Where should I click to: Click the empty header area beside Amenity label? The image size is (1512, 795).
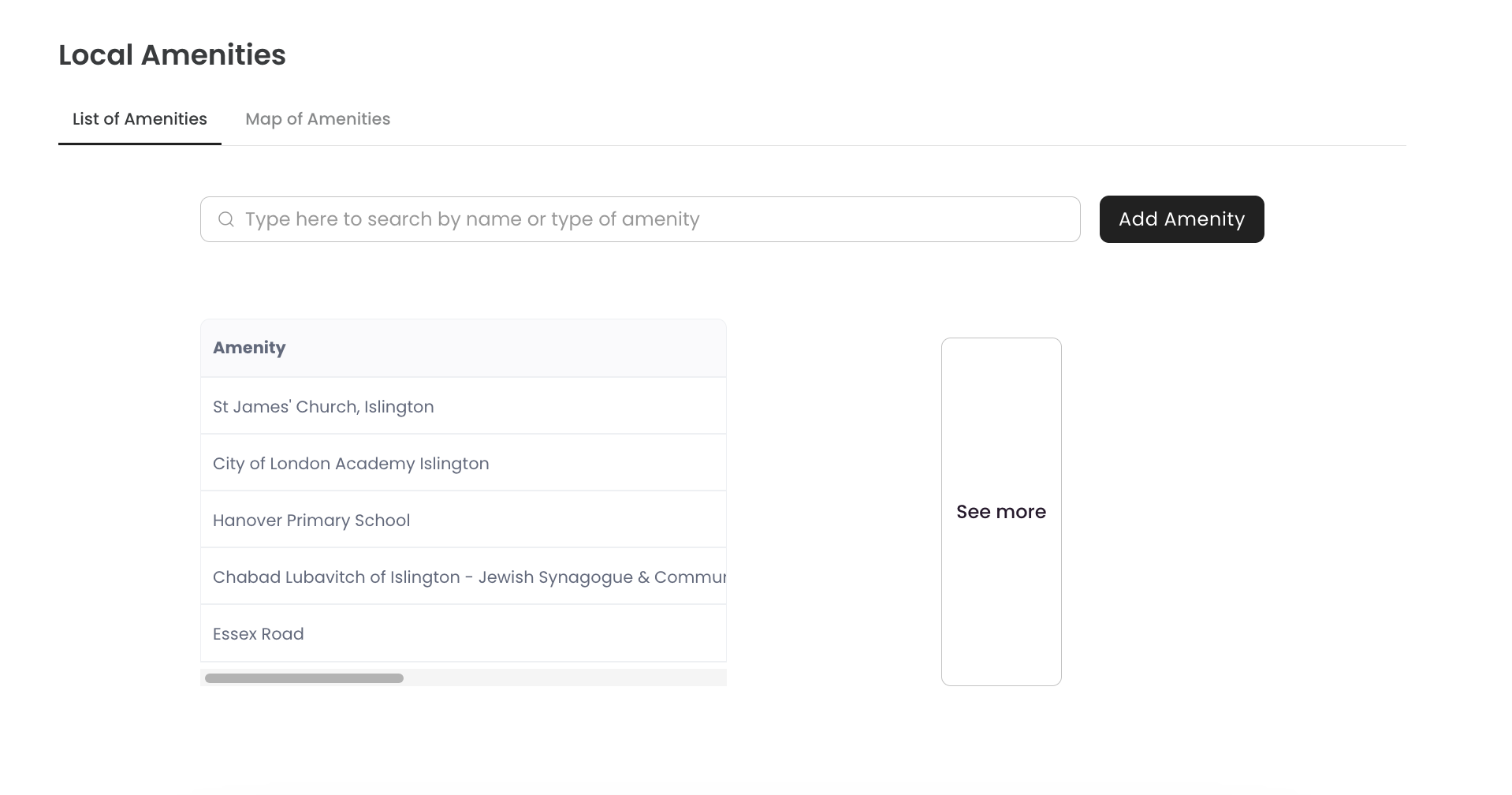point(505,348)
